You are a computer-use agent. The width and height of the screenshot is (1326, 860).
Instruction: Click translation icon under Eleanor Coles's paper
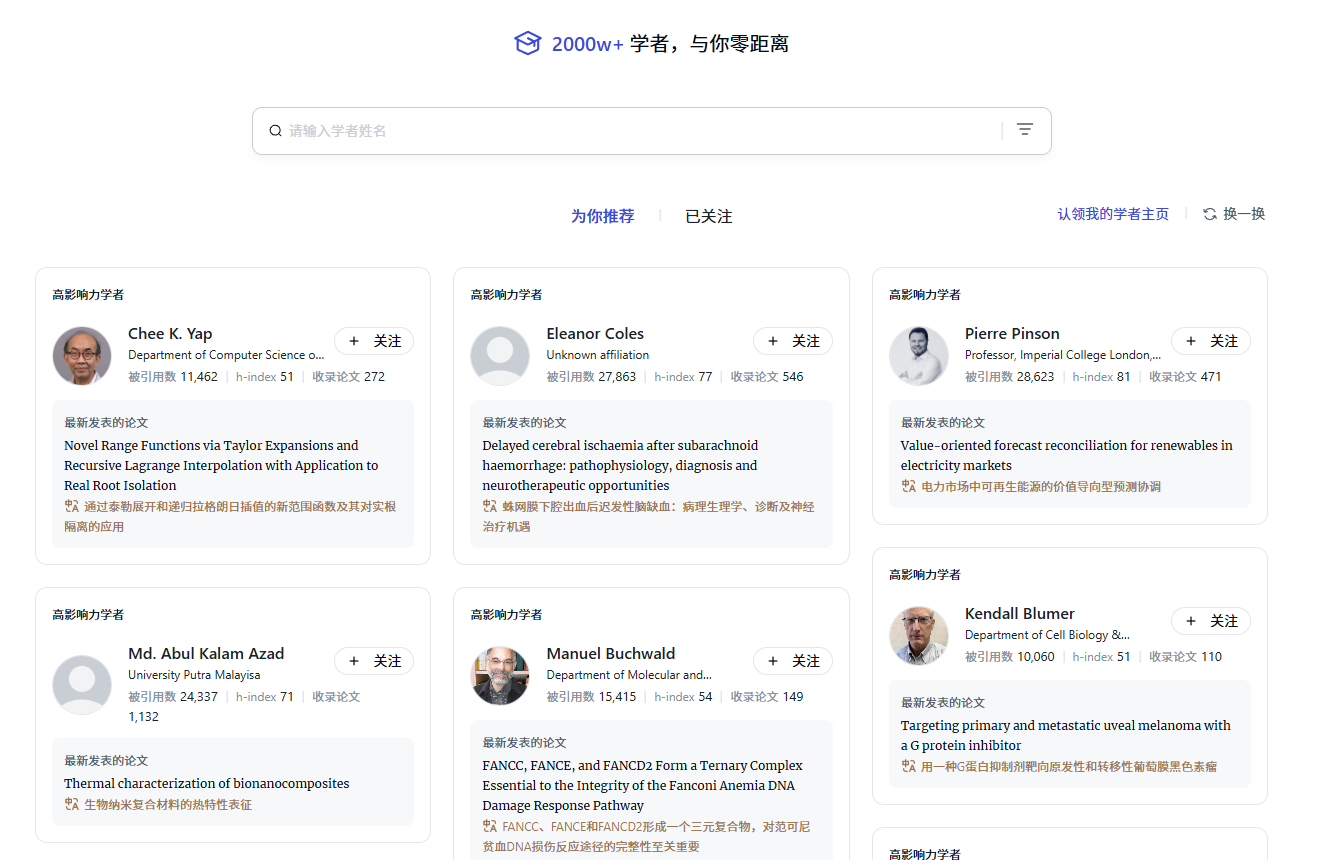(x=490, y=507)
